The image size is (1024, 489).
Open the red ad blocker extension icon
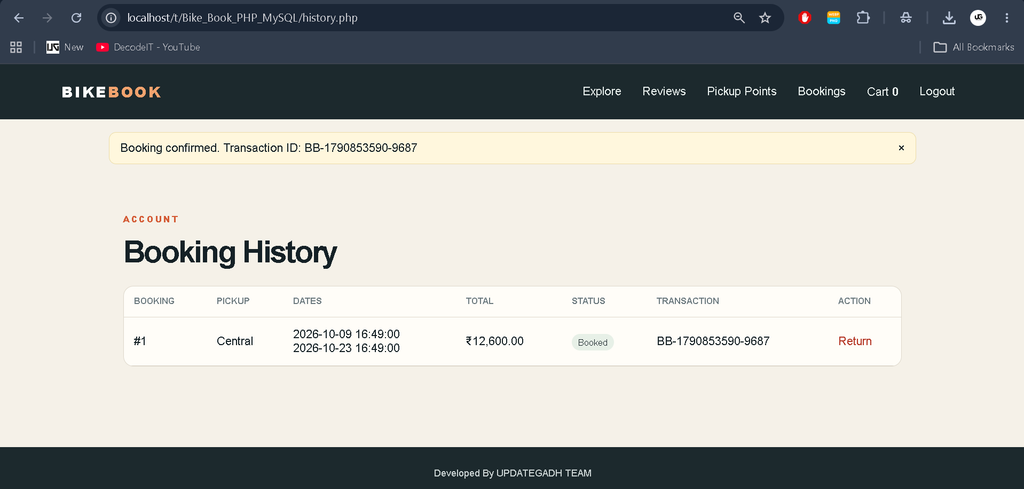805,18
